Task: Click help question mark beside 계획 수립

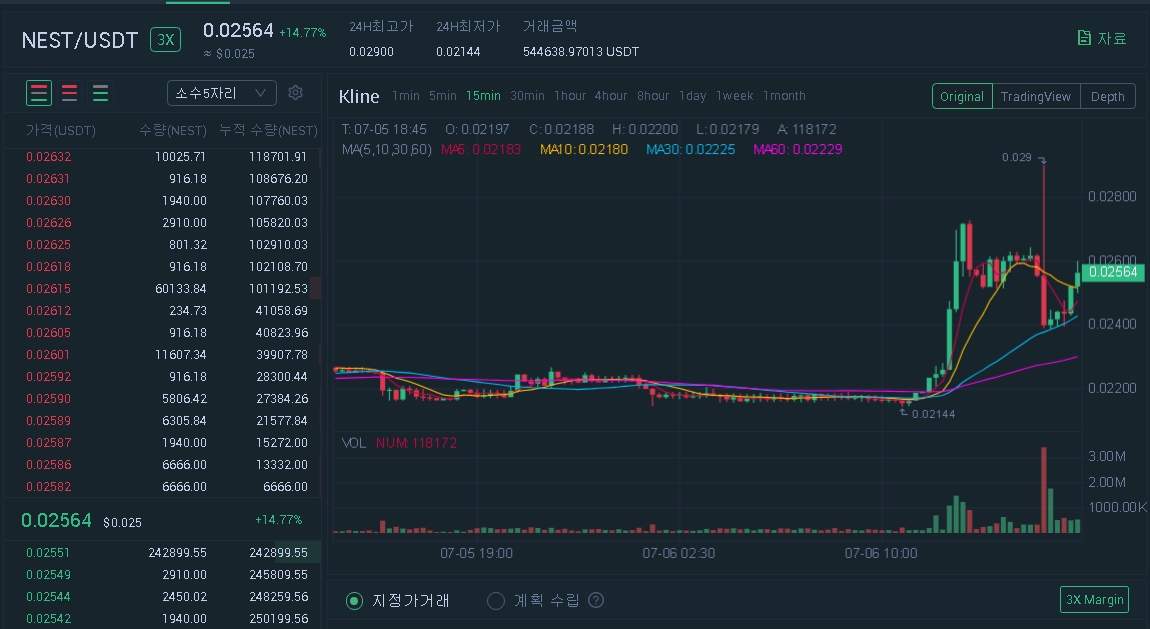Action: click(596, 601)
